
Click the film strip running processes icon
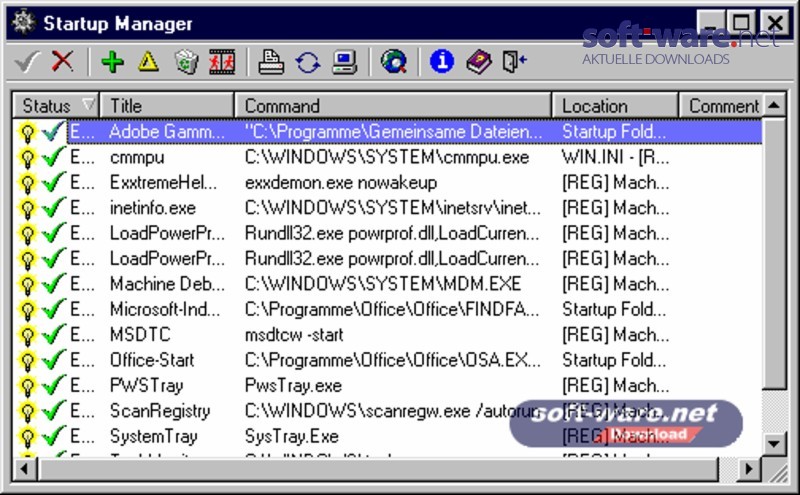pos(222,62)
